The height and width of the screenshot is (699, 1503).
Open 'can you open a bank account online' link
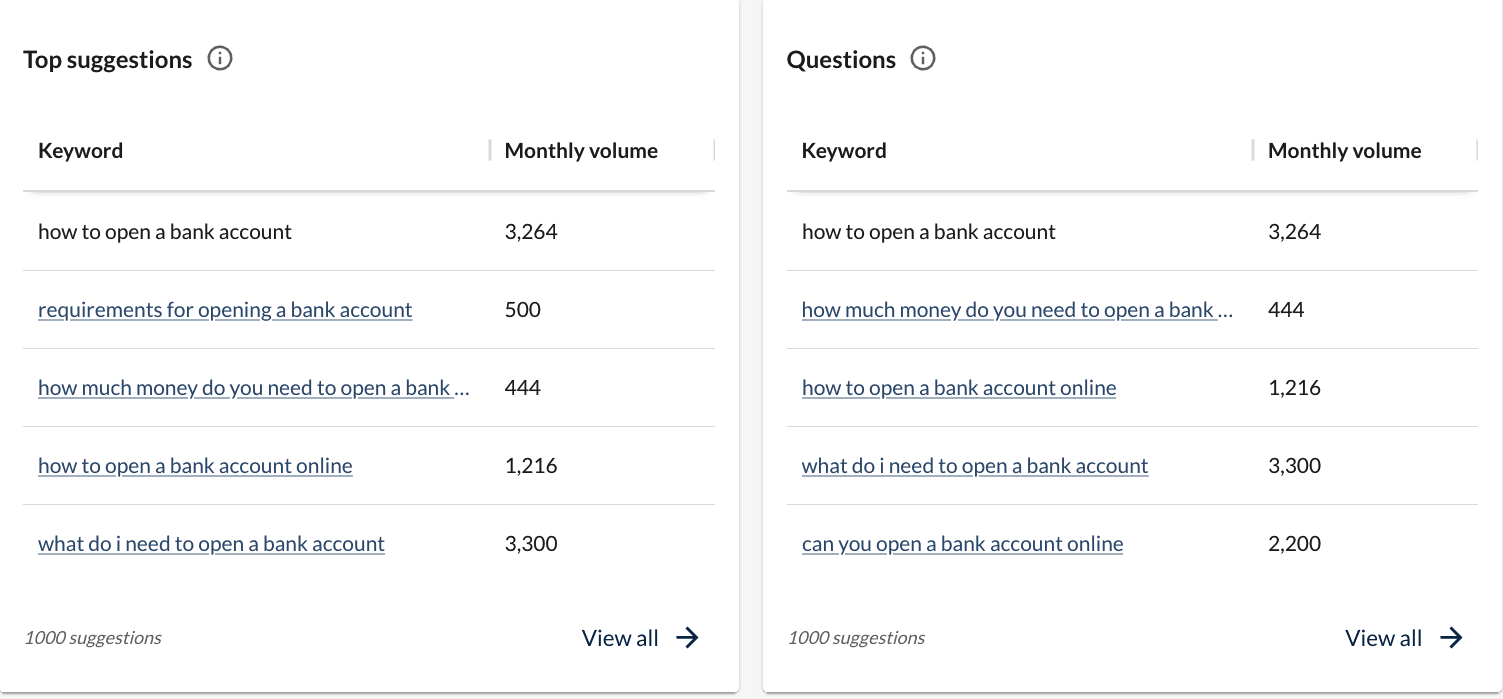tap(962, 544)
